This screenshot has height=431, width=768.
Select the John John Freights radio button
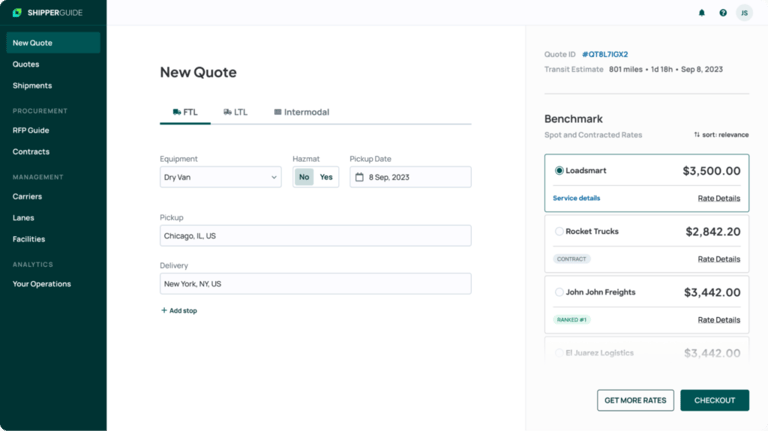(x=559, y=292)
